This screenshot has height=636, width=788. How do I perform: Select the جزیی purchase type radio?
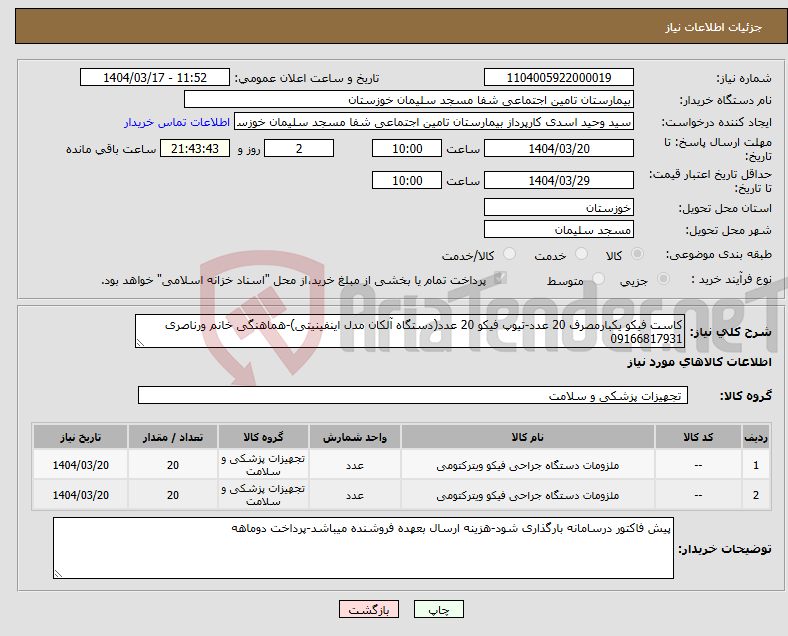[663, 279]
